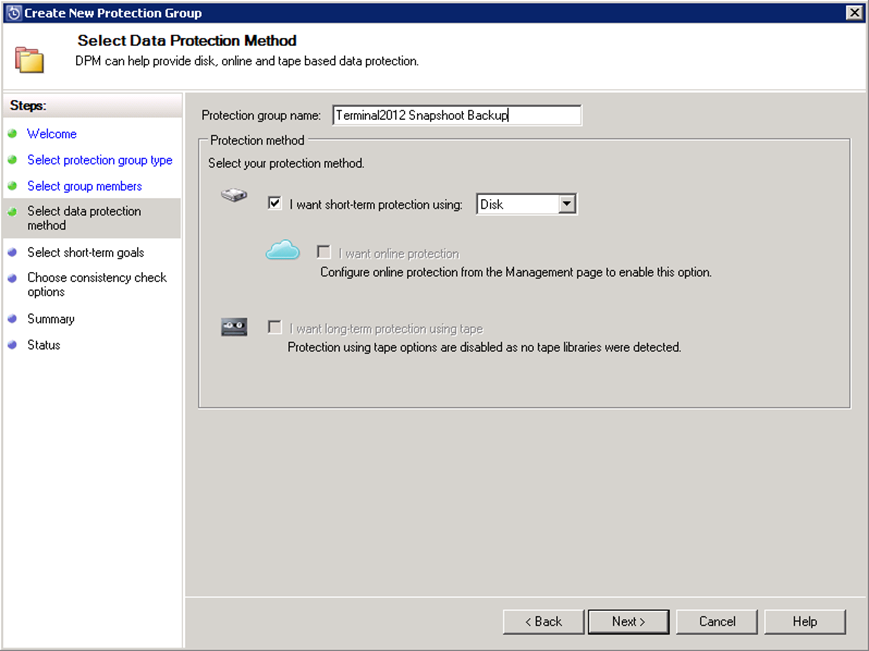This screenshot has height=651, width=869.
Task: Click the 'I want online protection' label
Action: tap(399, 253)
